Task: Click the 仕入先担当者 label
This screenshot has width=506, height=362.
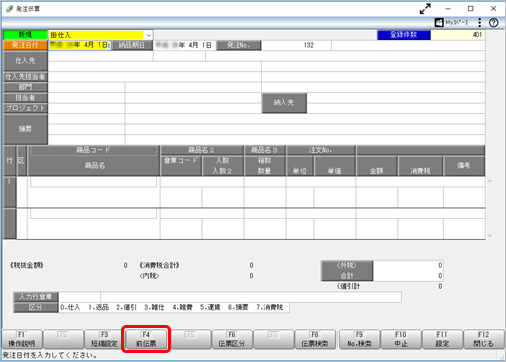Action: (25, 77)
